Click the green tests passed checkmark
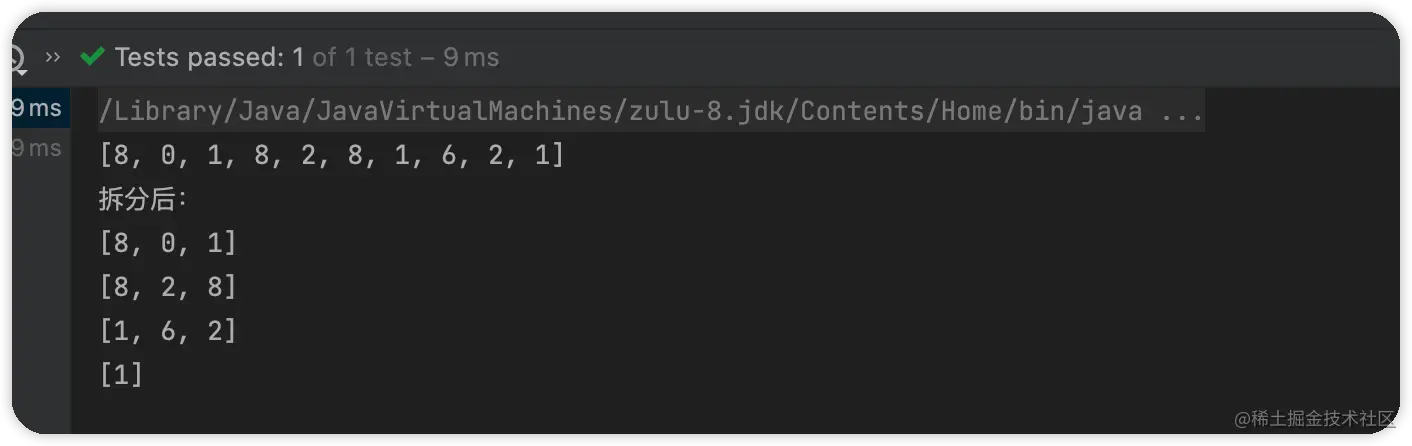1412x446 pixels. (x=93, y=57)
